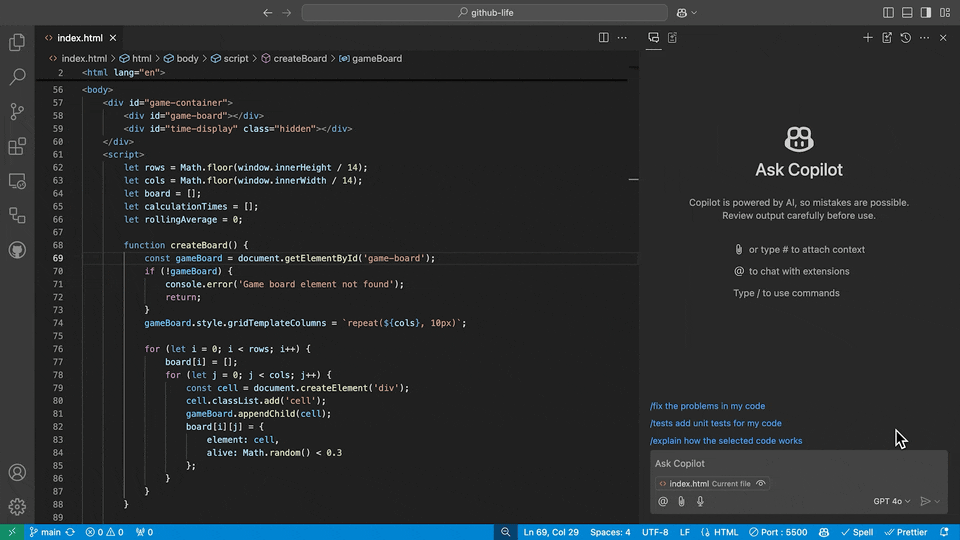The image size is (960, 540).
Task: Click the microphone voice input icon
Action: pyautogui.click(x=700, y=501)
